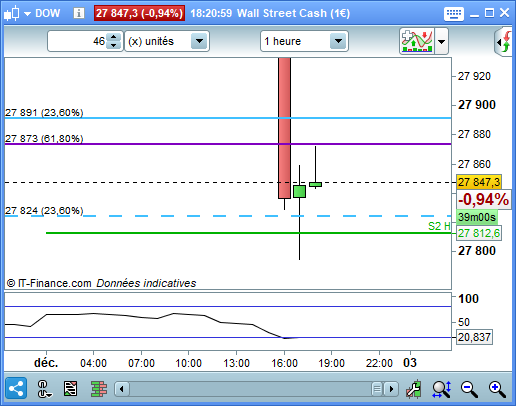Decrease units count with down stepper
Image resolution: width=516 pixels, height=406 pixels.
tap(114, 45)
